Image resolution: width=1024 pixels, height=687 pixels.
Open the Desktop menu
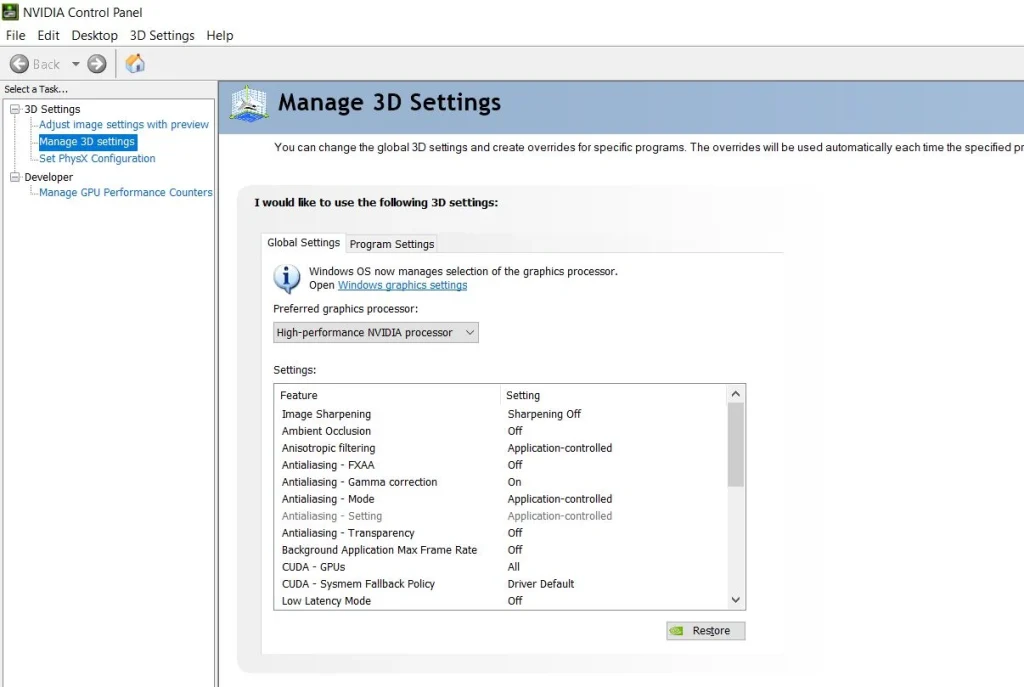click(x=95, y=35)
